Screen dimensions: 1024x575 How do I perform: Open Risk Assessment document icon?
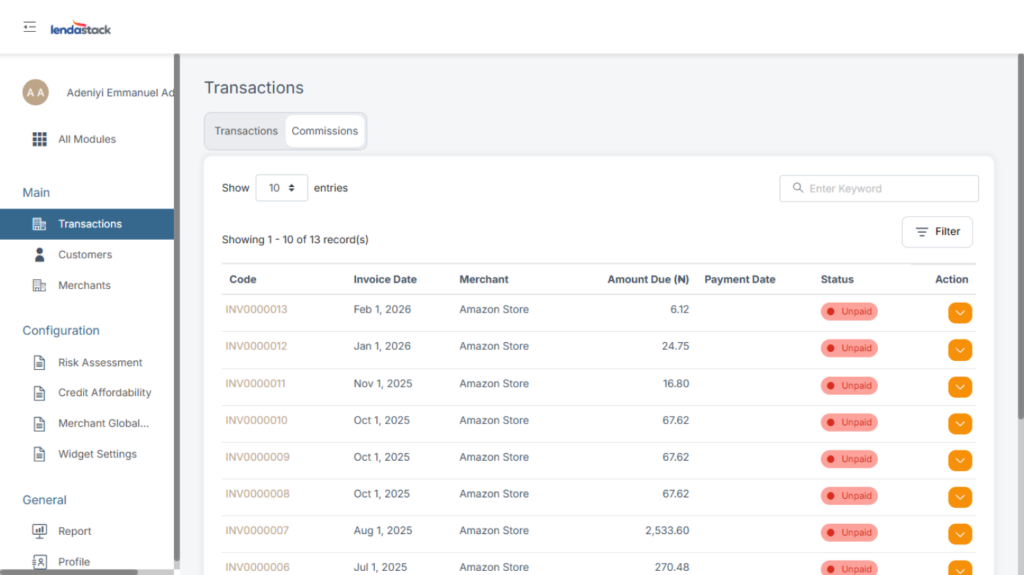coord(40,363)
